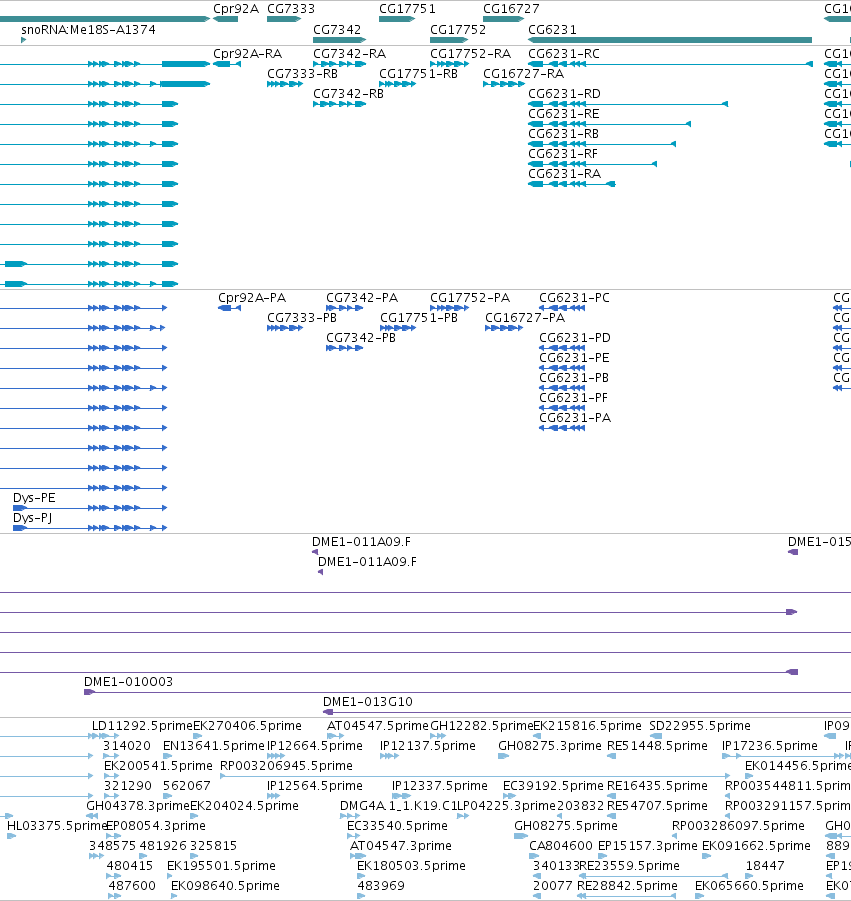Screen dimensions: 851x901
Task: Select protein CG17752-PA
Action: point(469,298)
